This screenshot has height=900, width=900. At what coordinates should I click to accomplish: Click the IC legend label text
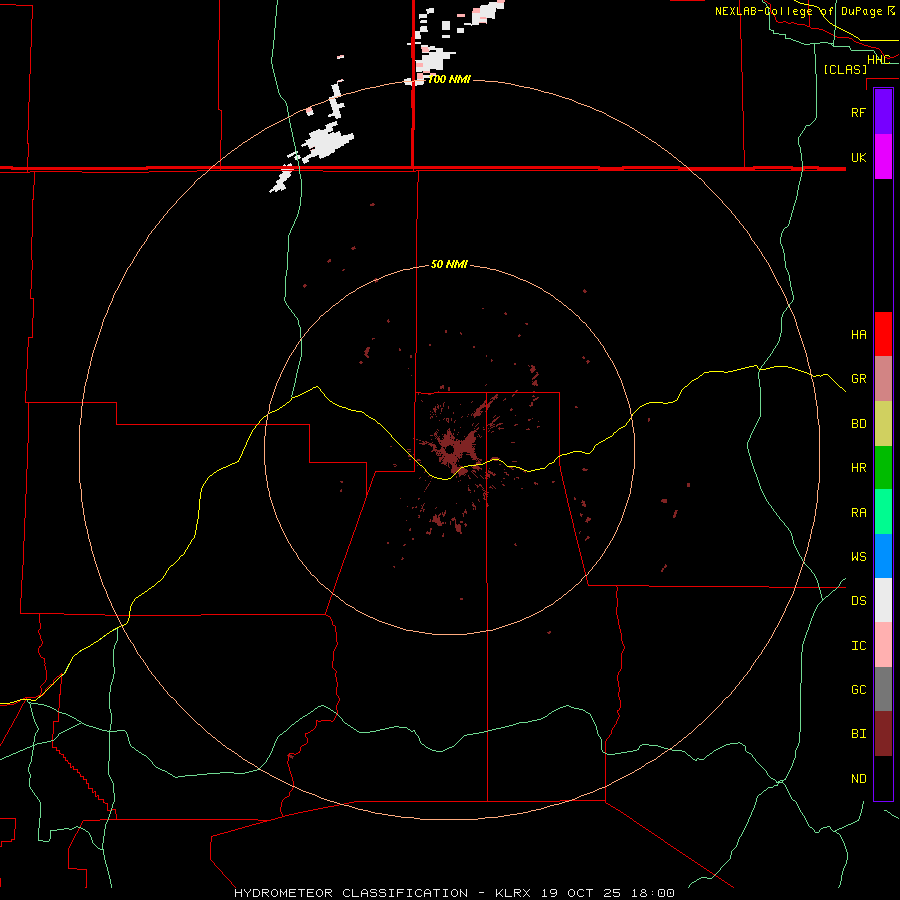click(858, 646)
